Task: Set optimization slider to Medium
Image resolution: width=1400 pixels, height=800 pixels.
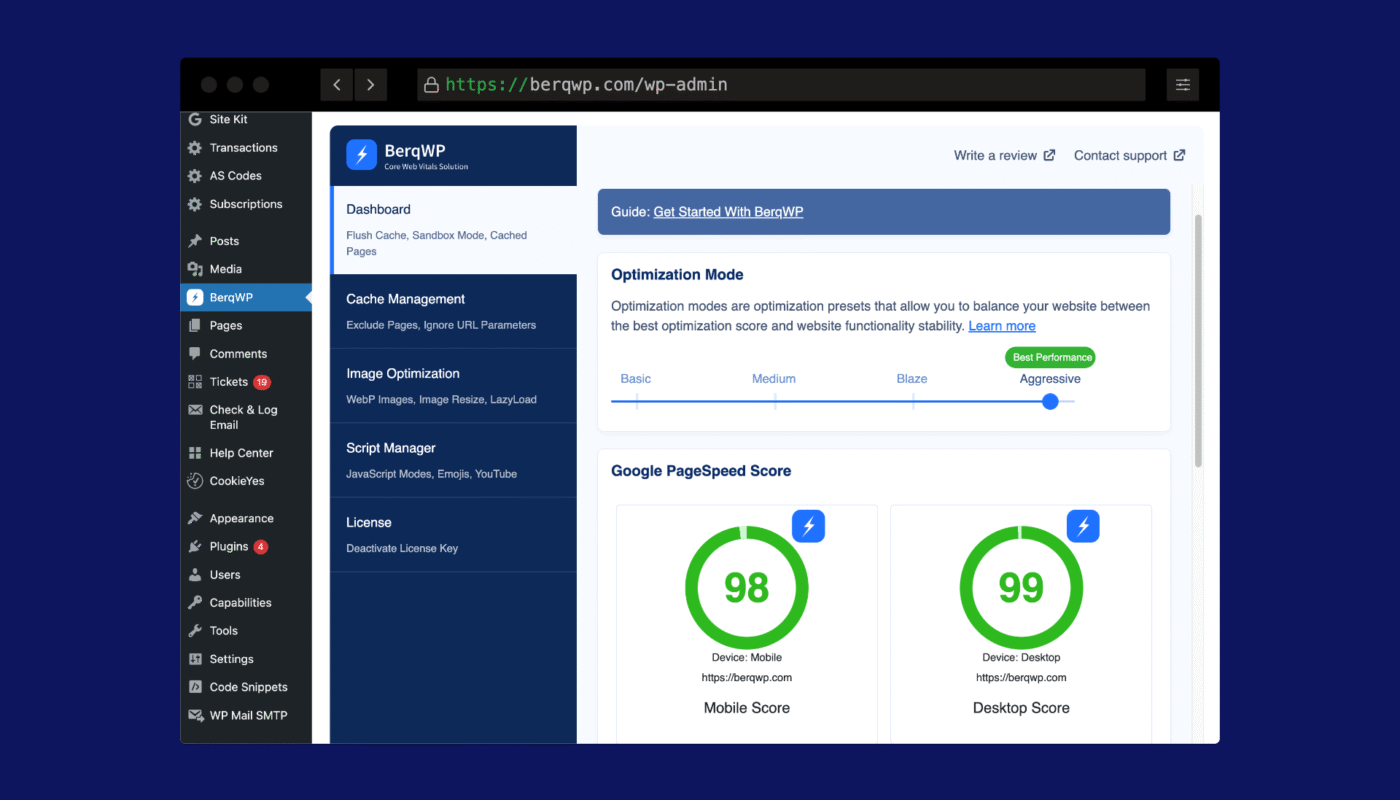Action: pos(775,402)
